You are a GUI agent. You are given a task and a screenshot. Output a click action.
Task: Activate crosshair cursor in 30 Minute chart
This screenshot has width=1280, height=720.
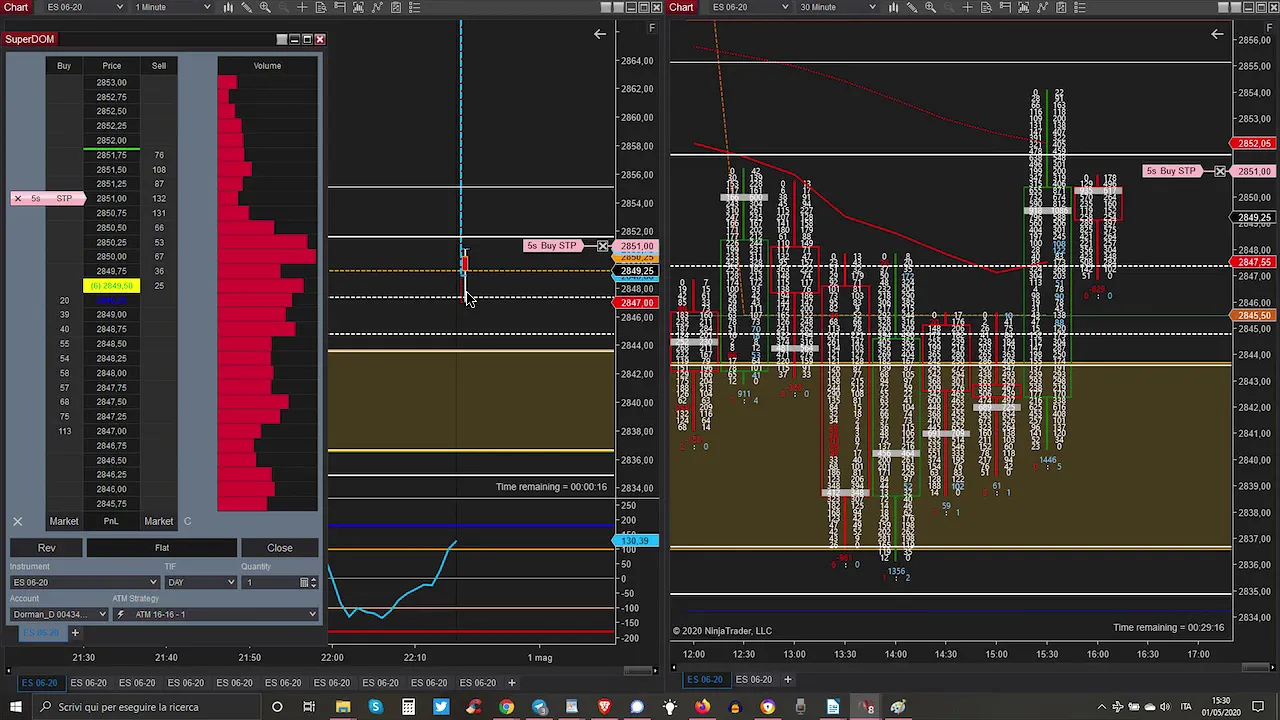(x=967, y=7)
